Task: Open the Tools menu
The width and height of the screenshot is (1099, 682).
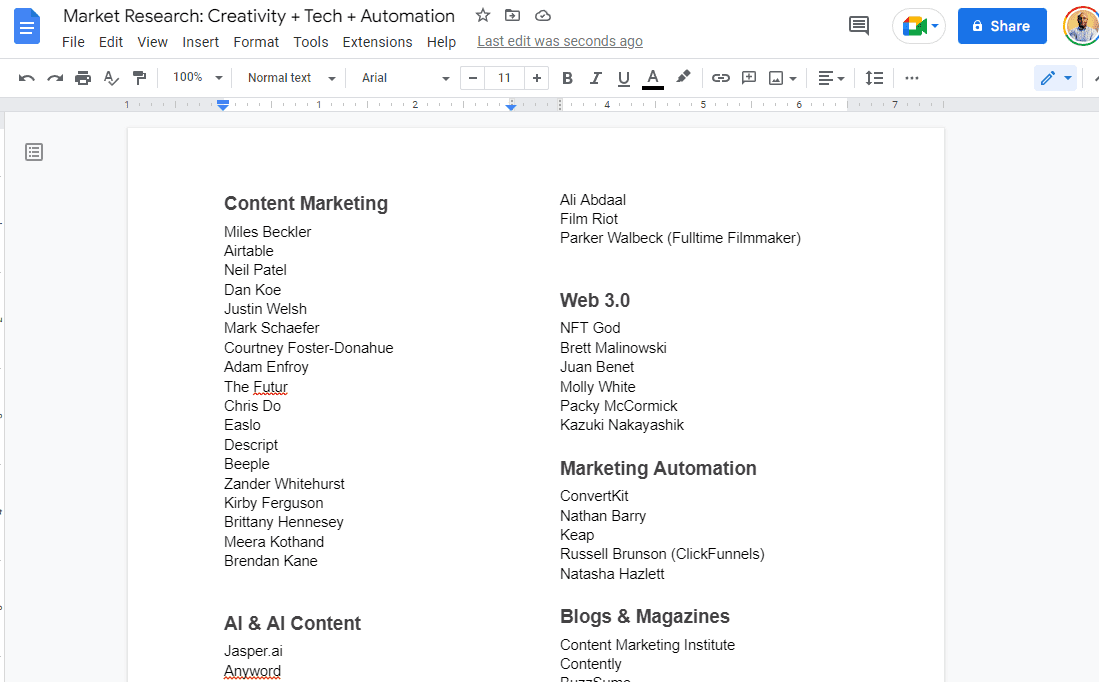Action: click(310, 42)
